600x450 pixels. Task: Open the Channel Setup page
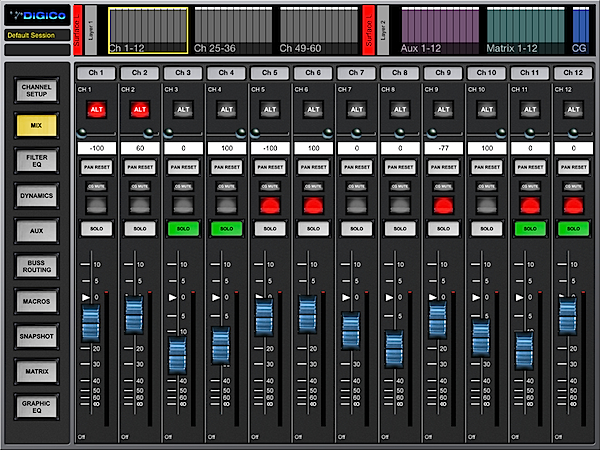click(37, 91)
